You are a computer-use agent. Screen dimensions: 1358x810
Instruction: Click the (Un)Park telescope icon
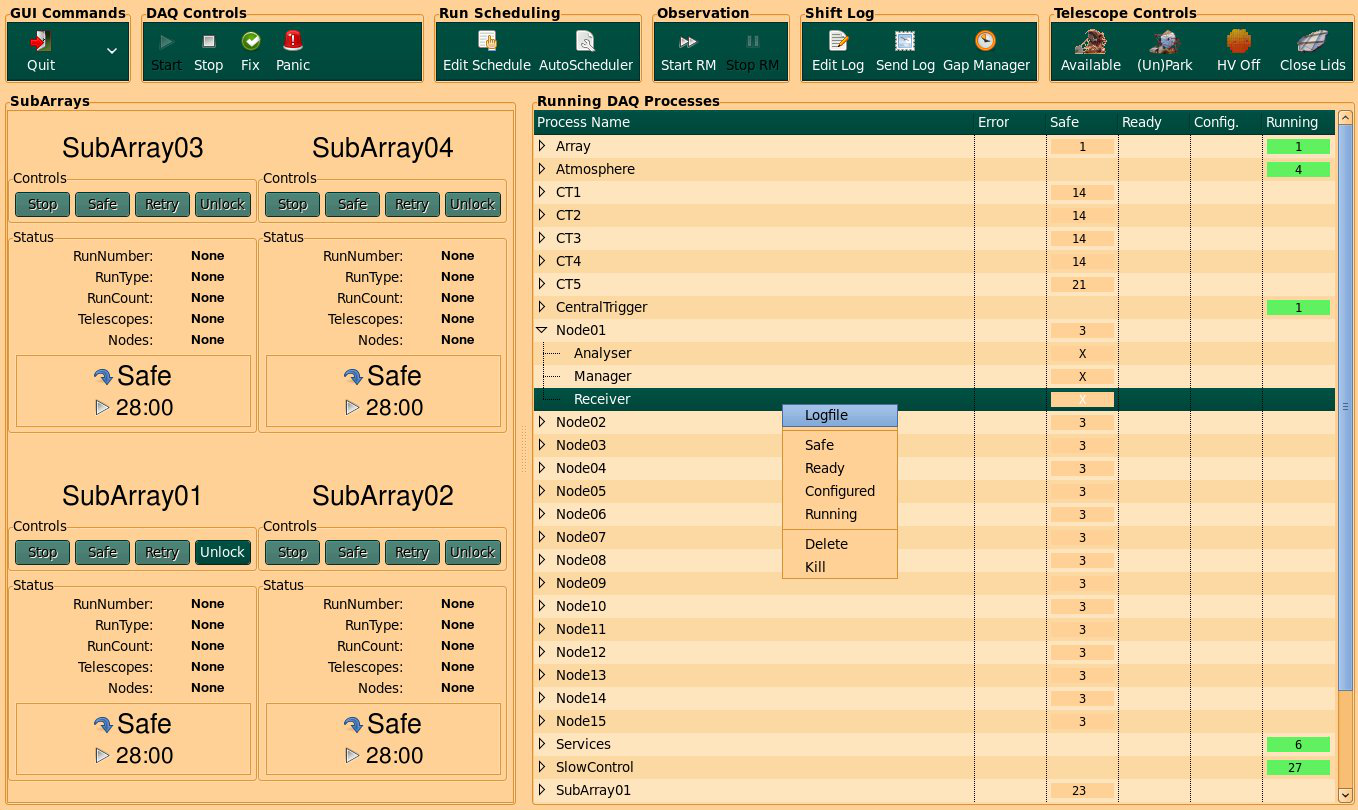tap(1165, 41)
